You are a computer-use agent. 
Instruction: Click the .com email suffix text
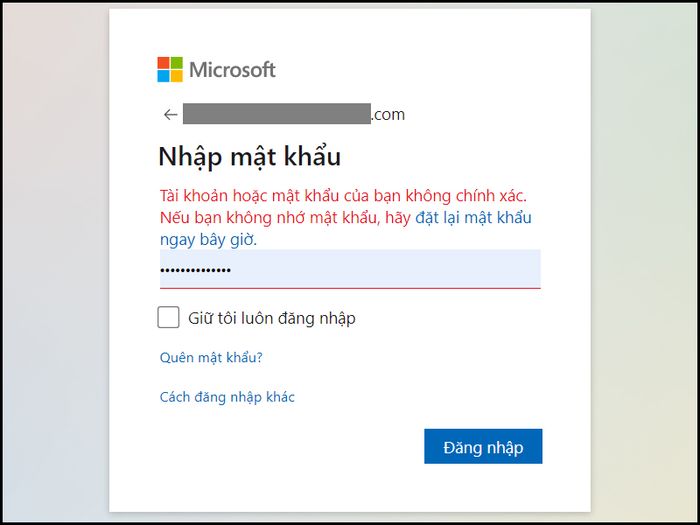388,115
